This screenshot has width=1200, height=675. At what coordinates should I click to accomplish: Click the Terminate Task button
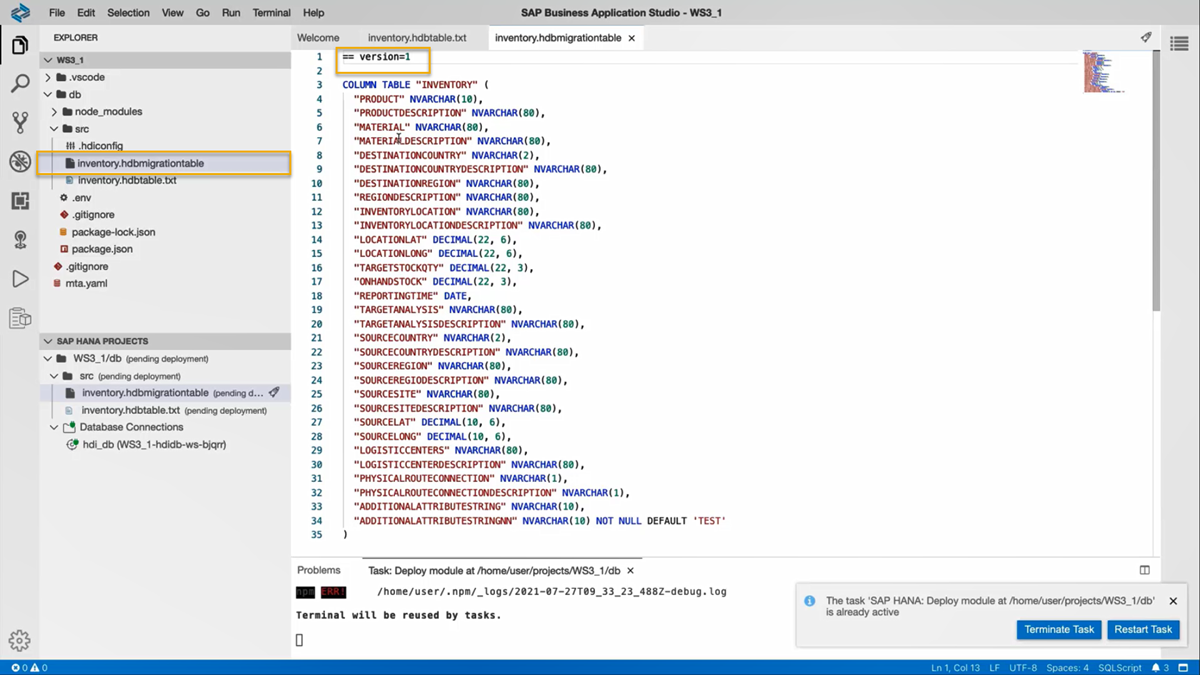click(1059, 630)
